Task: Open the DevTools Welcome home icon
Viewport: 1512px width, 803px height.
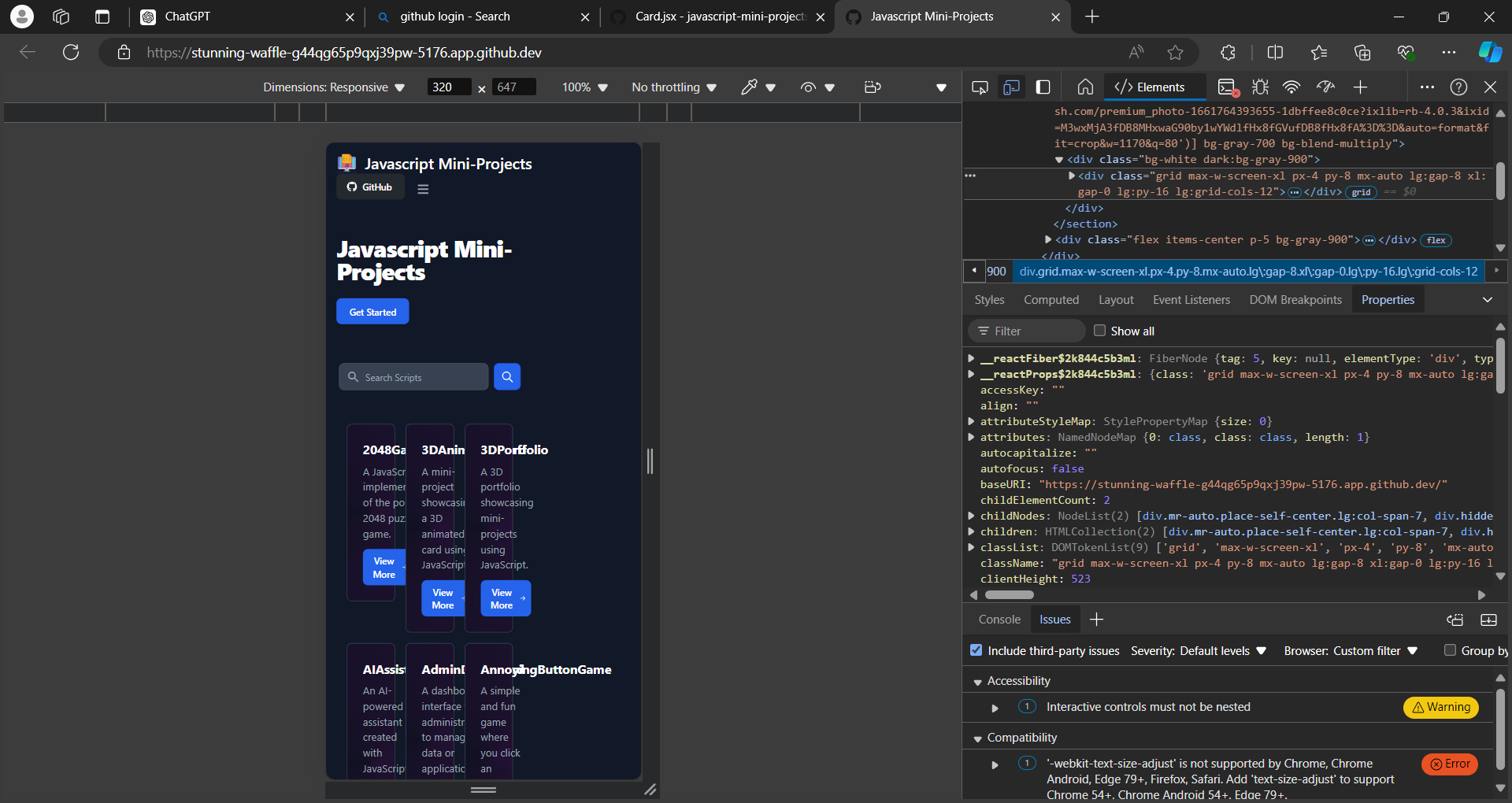Action: pyautogui.click(x=1085, y=87)
